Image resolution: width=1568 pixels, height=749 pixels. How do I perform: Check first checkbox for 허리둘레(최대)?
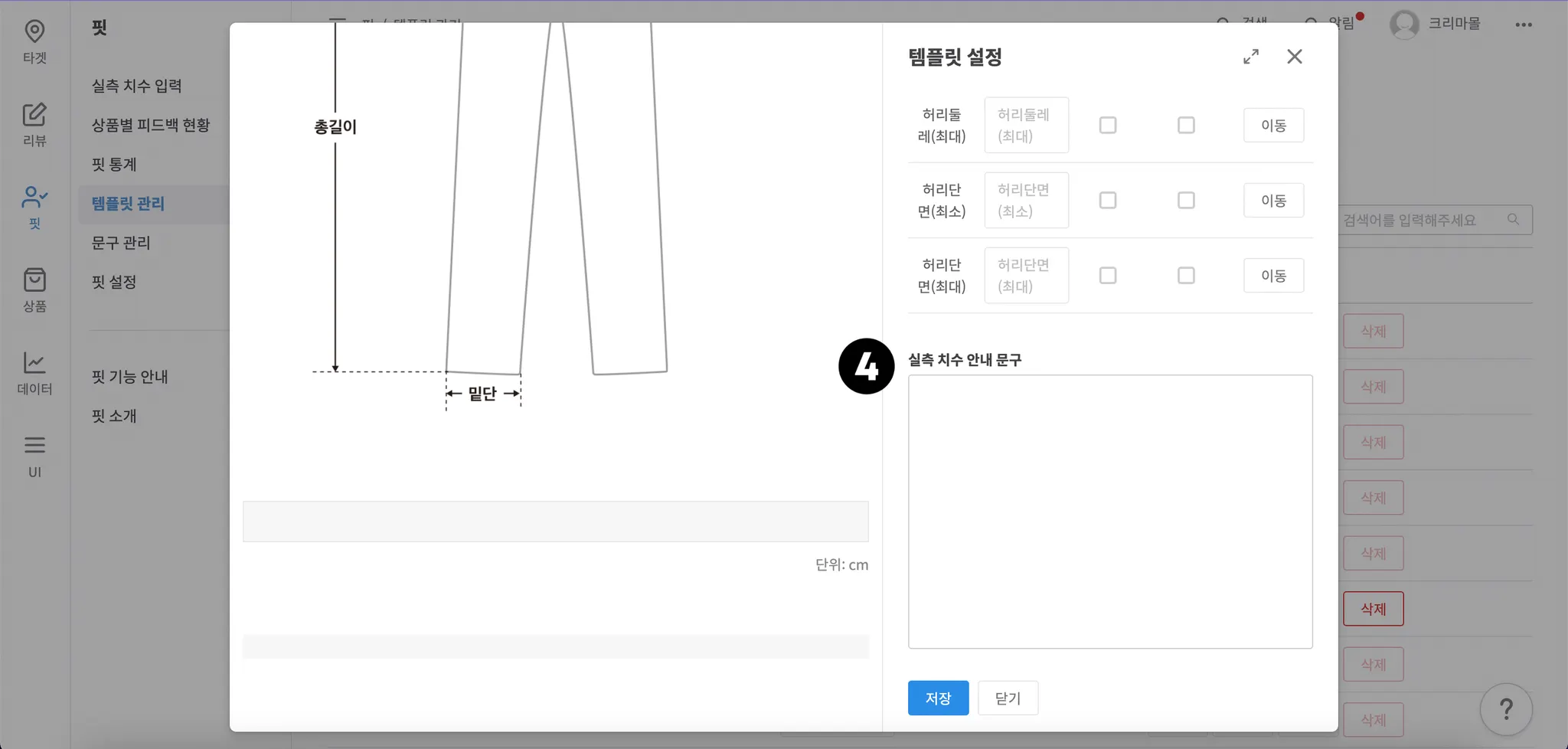click(1108, 125)
